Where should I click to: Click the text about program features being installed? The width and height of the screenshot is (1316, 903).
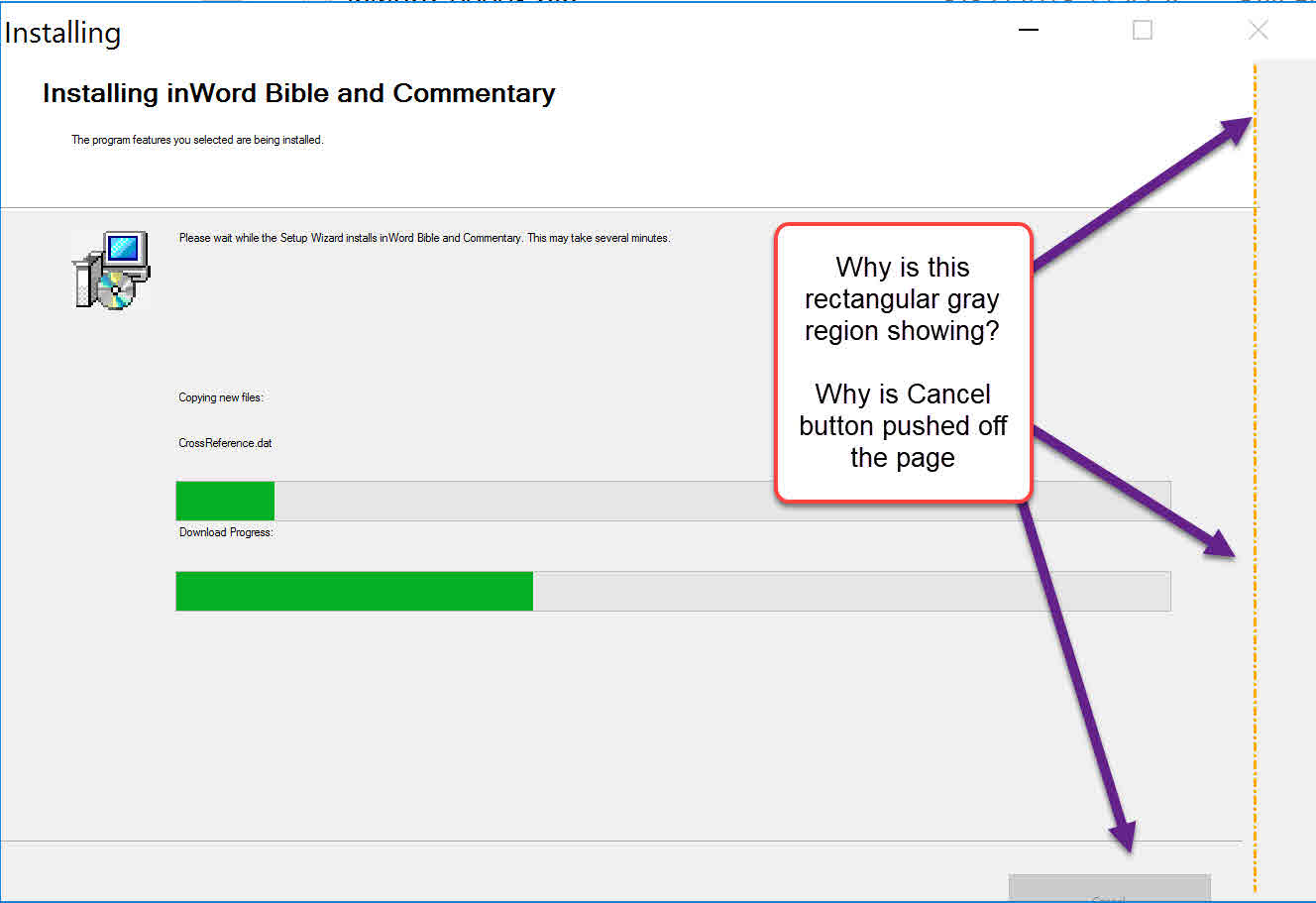tap(197, 140)
